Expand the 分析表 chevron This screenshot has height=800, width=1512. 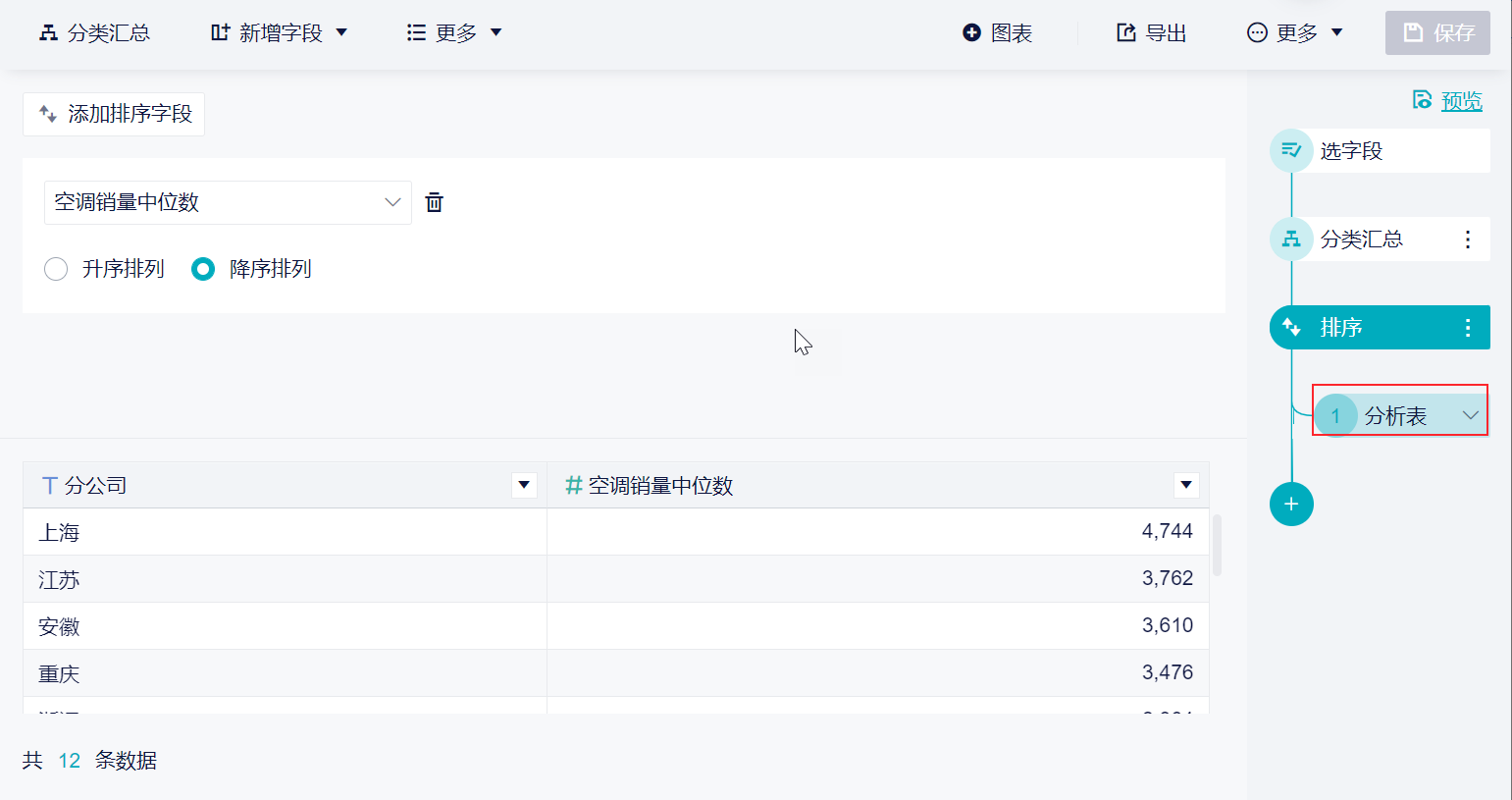point(1470,416)
